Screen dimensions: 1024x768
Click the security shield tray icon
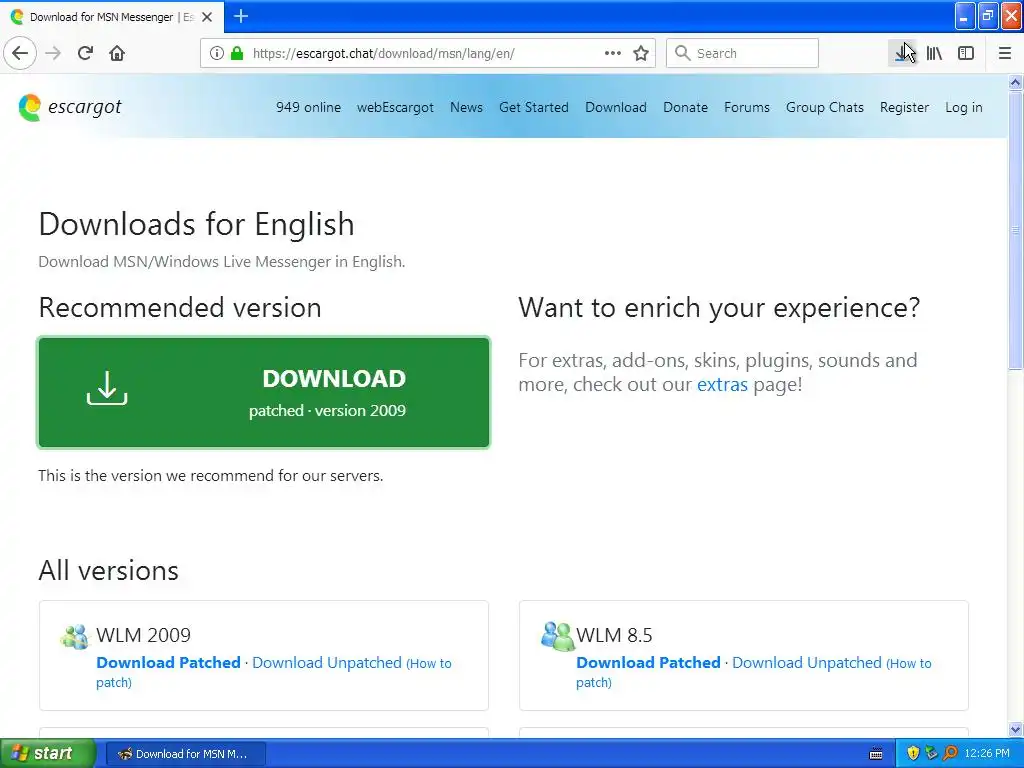(x=913, y=753)
